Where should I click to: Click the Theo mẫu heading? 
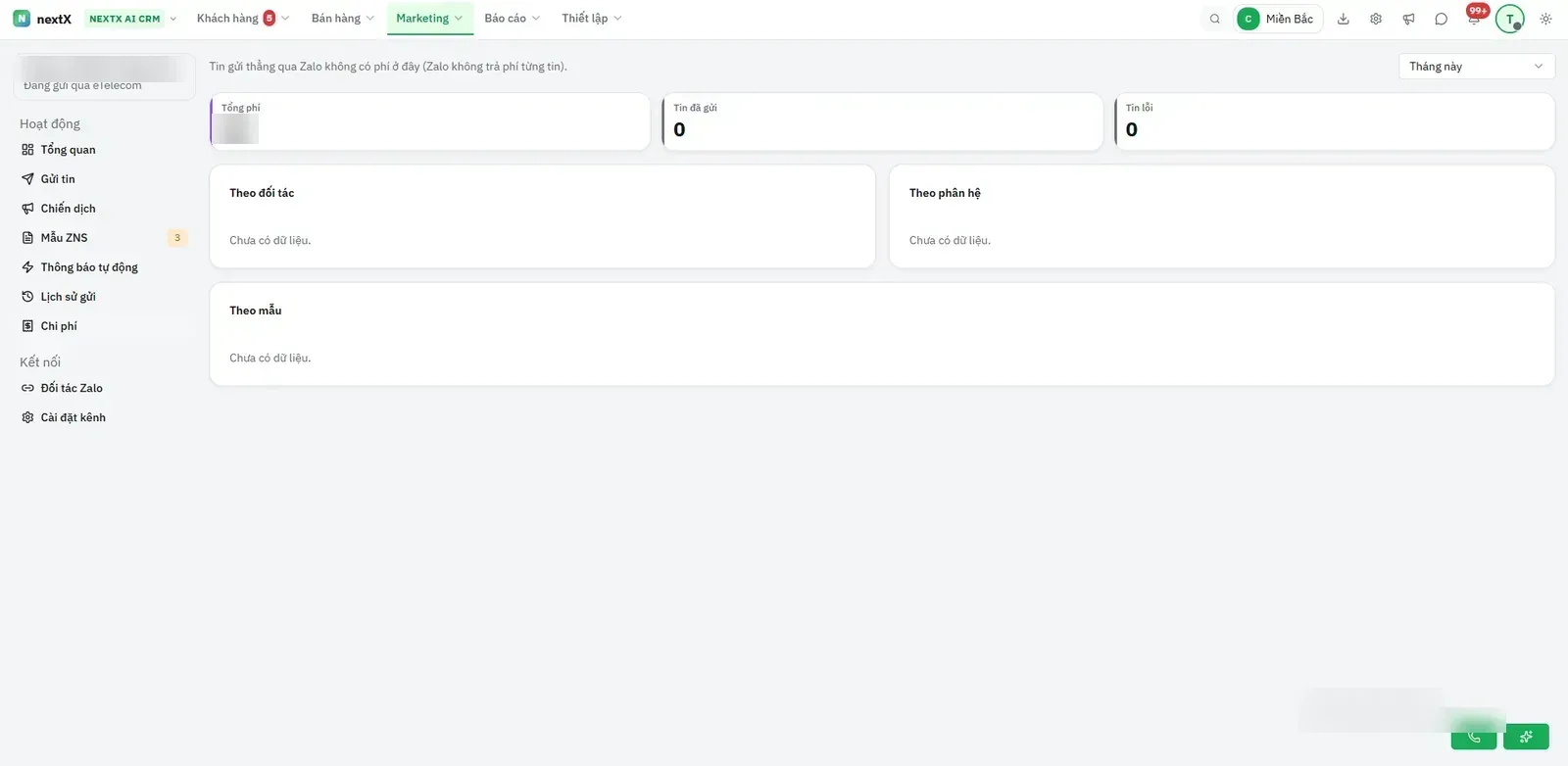[256, 311]
